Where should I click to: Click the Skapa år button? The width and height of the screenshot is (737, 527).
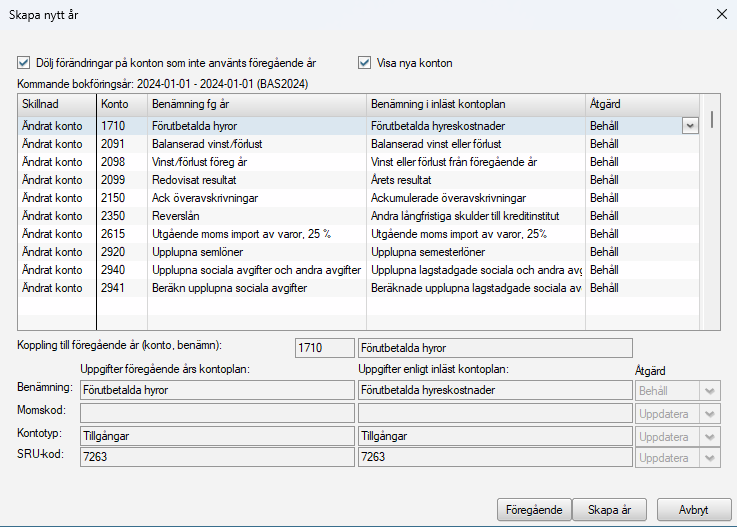pyautogui.click(x=609, y=509)
